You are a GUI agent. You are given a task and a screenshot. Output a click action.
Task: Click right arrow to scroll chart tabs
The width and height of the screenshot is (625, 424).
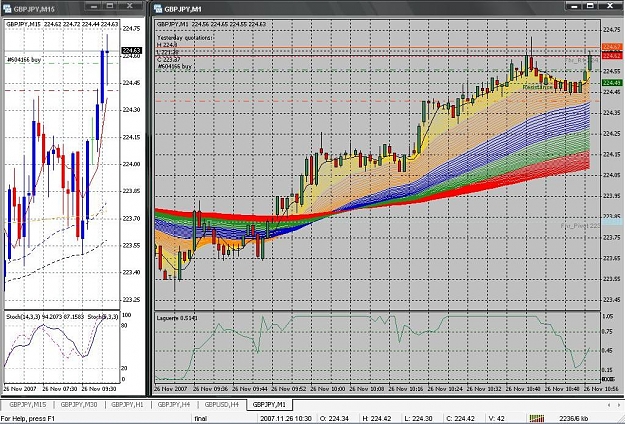point(619,404)
